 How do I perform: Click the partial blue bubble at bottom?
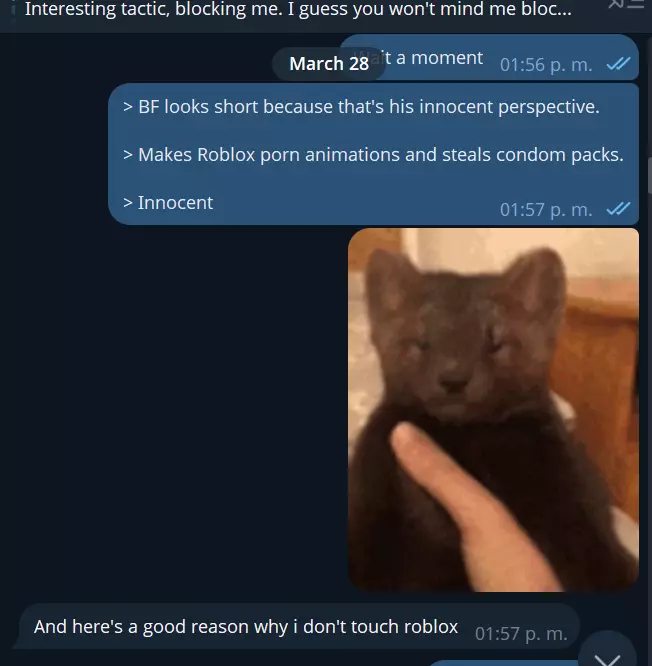503,663
